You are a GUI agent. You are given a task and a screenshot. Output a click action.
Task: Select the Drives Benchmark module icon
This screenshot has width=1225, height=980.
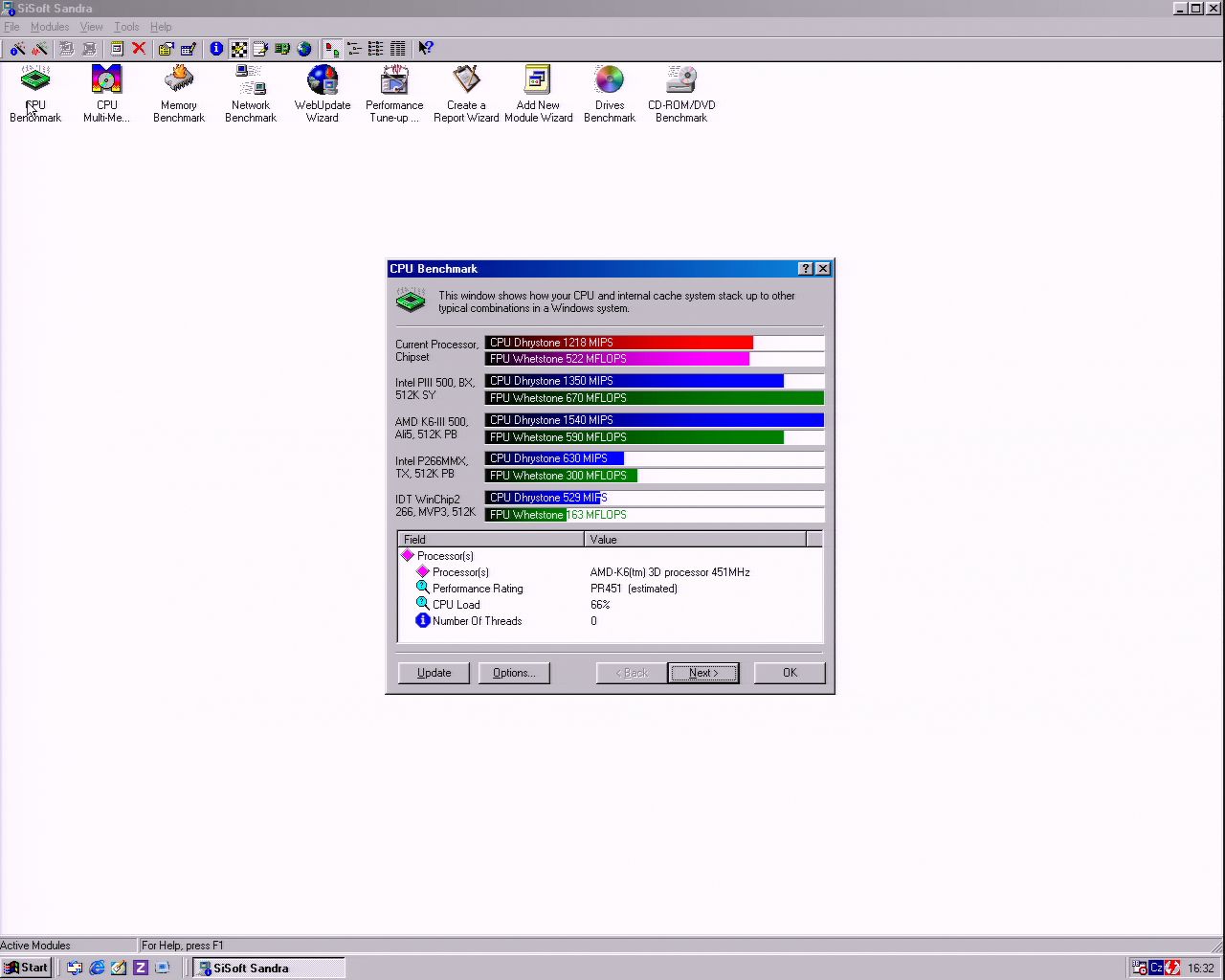point(610,94)
